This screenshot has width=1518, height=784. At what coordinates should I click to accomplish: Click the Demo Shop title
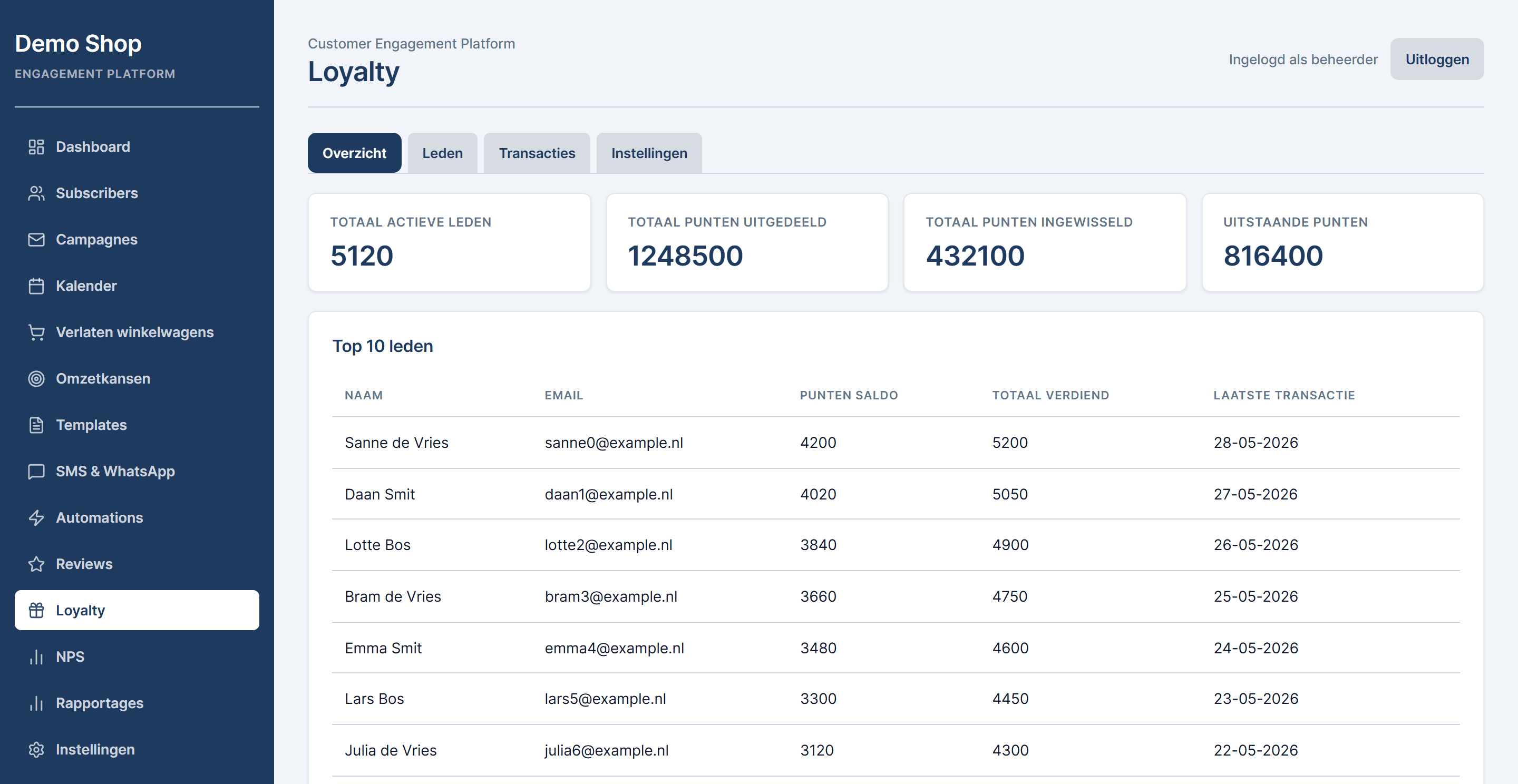click(x=79, y=44)
